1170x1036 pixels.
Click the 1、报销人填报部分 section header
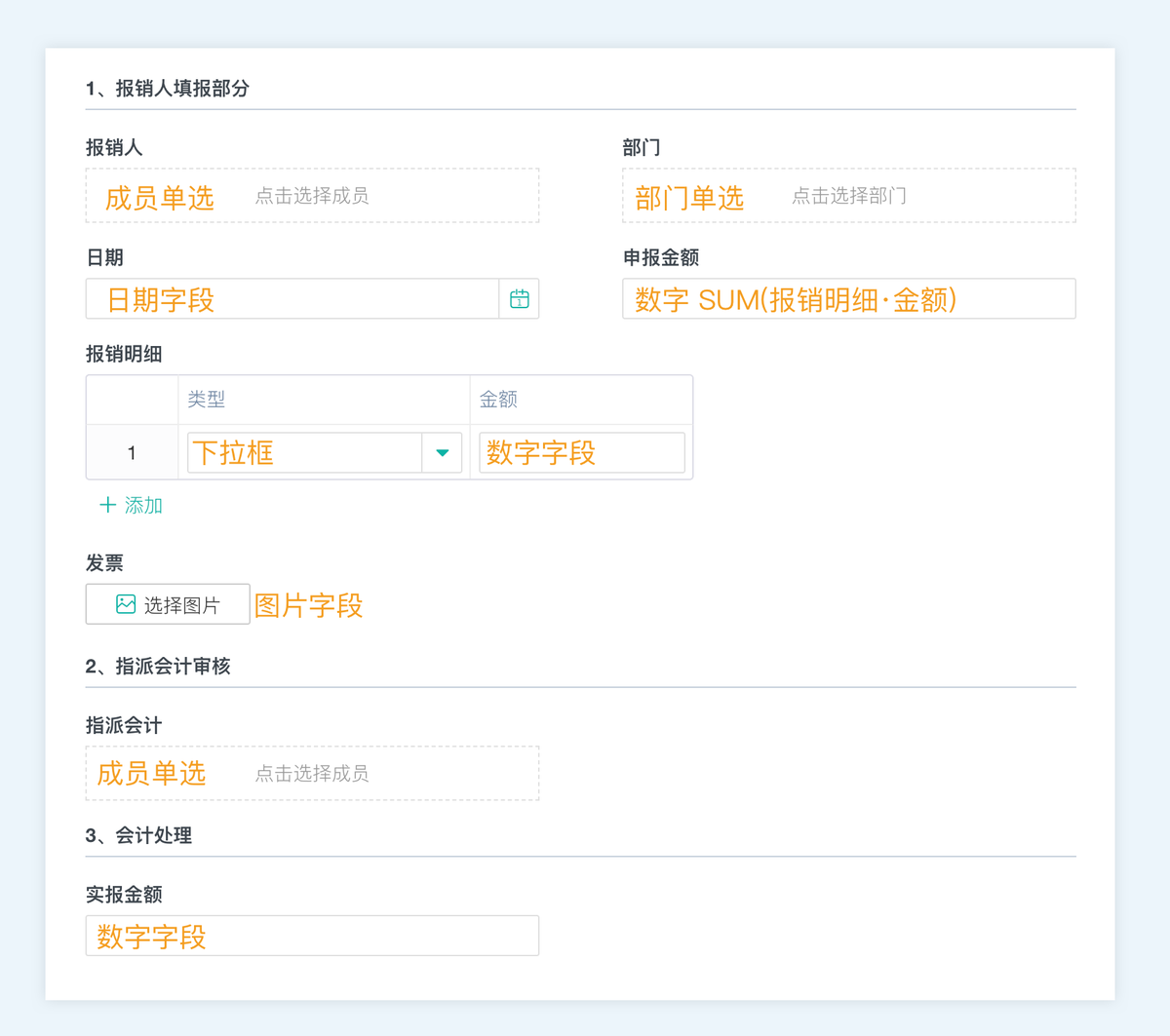pyautogui.click(x=168, y=88)
